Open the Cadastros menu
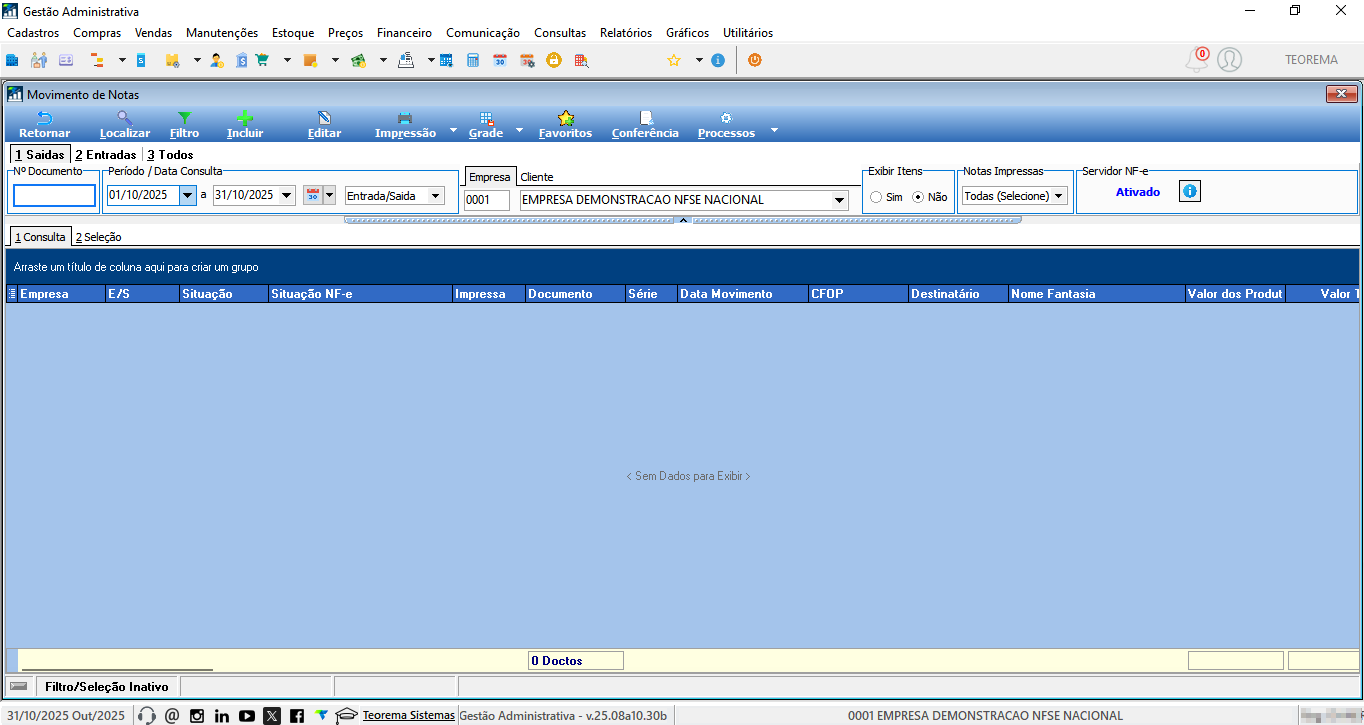Image resolution: width=1364 pixels, height=725 pixels. pyautogui.click(x=33, y=33)
